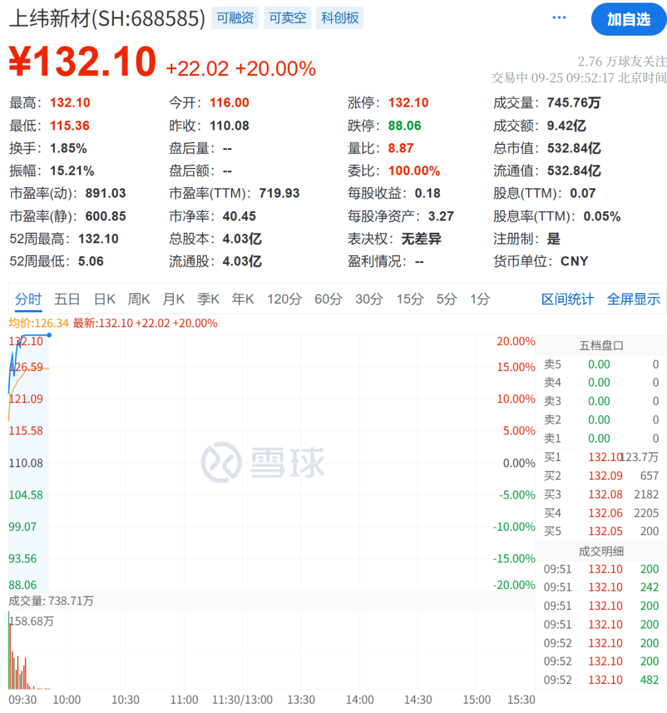The width and height of the screenshot is (667, 713).
Task: Click the current price ¥132.10
Action: coord(83,61)
